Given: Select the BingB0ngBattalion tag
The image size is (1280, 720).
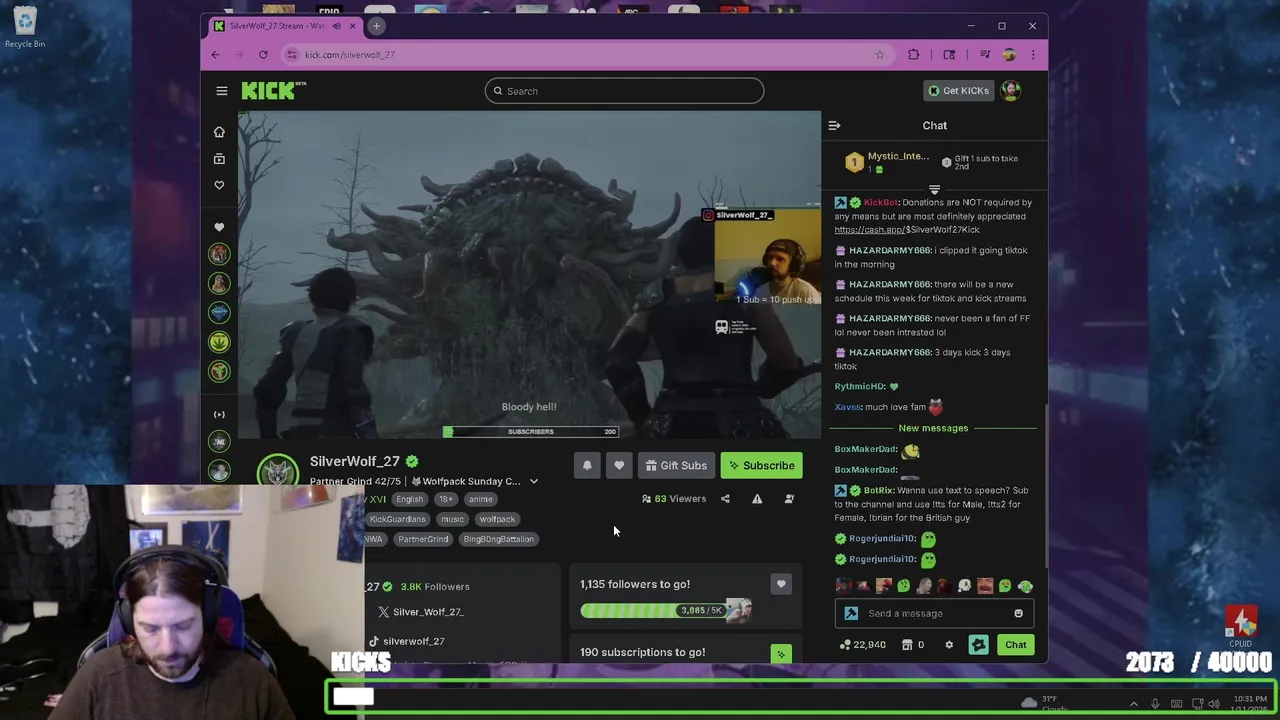Looking at the screenshot, I should tap(498, 539).
